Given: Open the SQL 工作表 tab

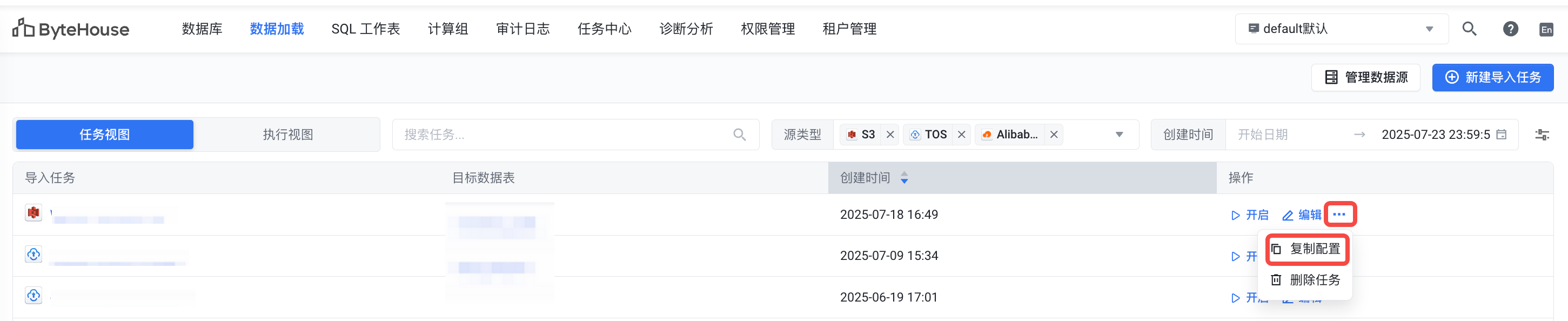Looking at the screenshot, I should pyautogui.click(x=365, y=29).
